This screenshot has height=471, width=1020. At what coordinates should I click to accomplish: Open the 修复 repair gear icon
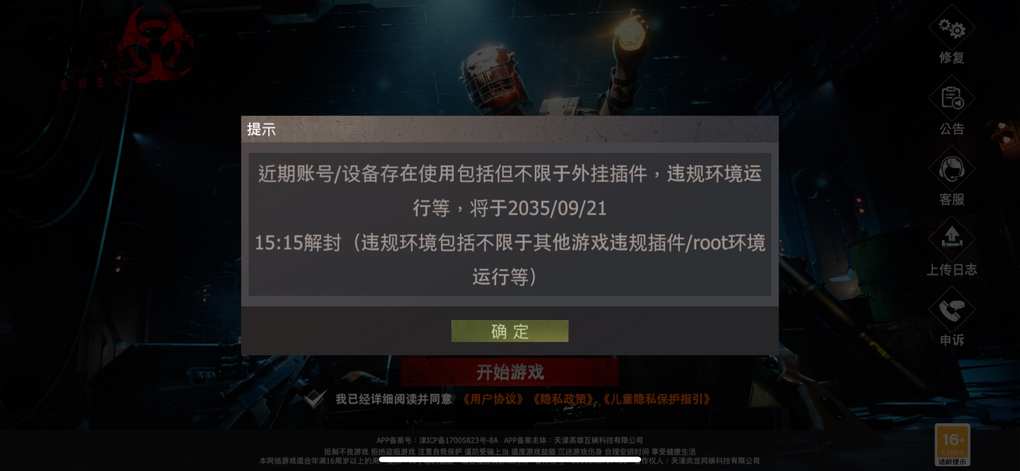[x=951, y=29]
